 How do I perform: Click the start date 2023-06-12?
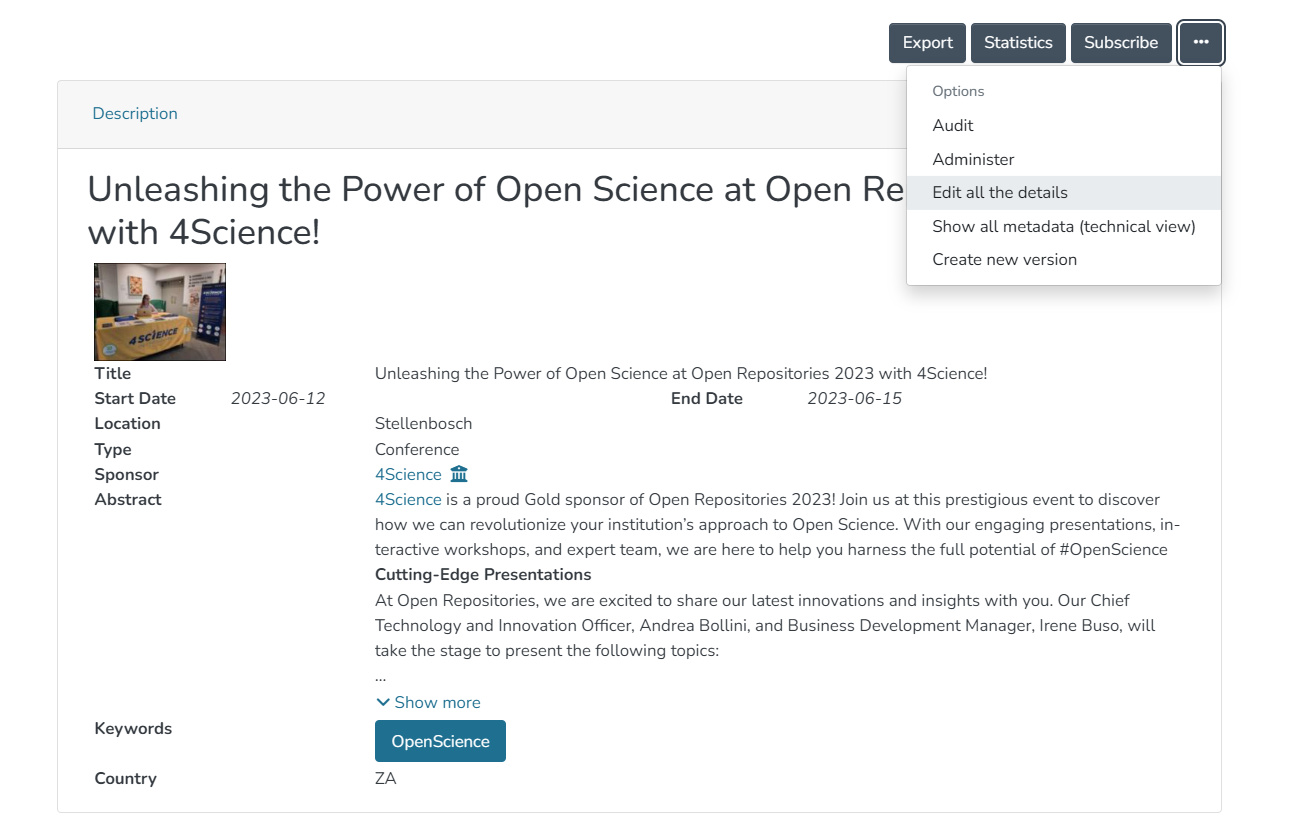point(278,399)
